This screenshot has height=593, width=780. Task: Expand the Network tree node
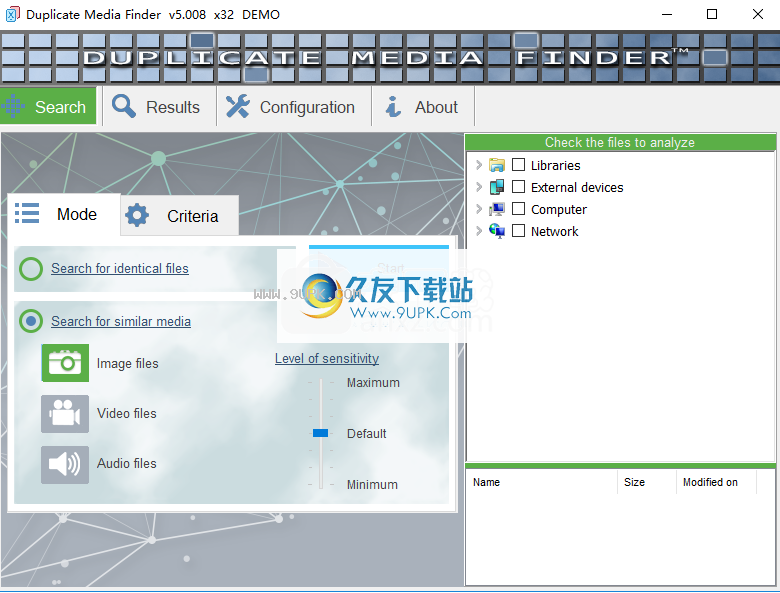[x=479, y=231]
